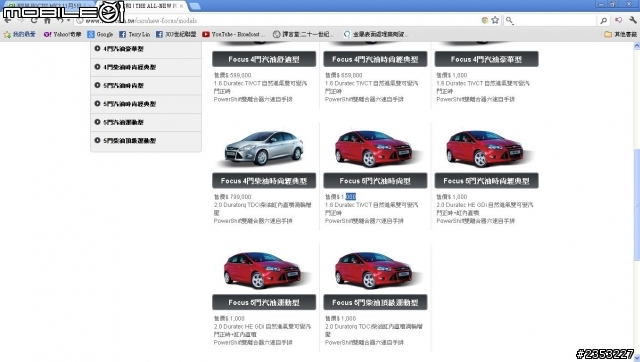Viewport: 640px width, 362px height.
Task: Open the Focus 4門柴油時尚經典型 model button
Action: [264, 181]
